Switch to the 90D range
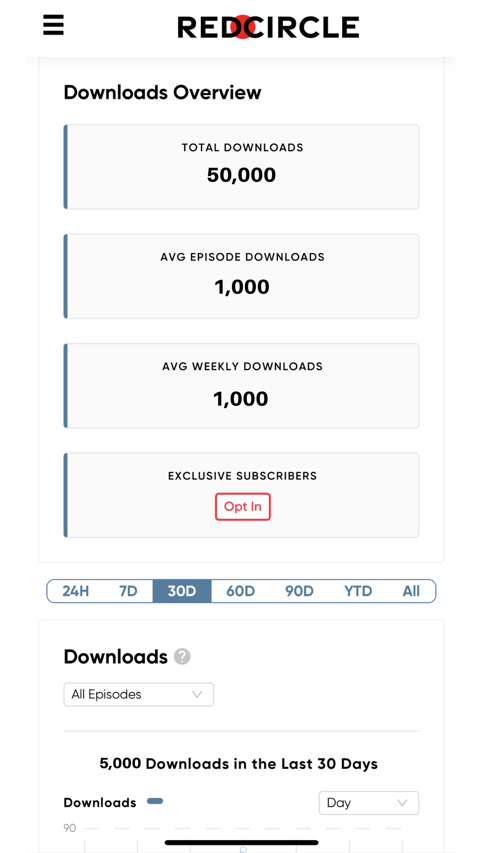 click(299, 591)
